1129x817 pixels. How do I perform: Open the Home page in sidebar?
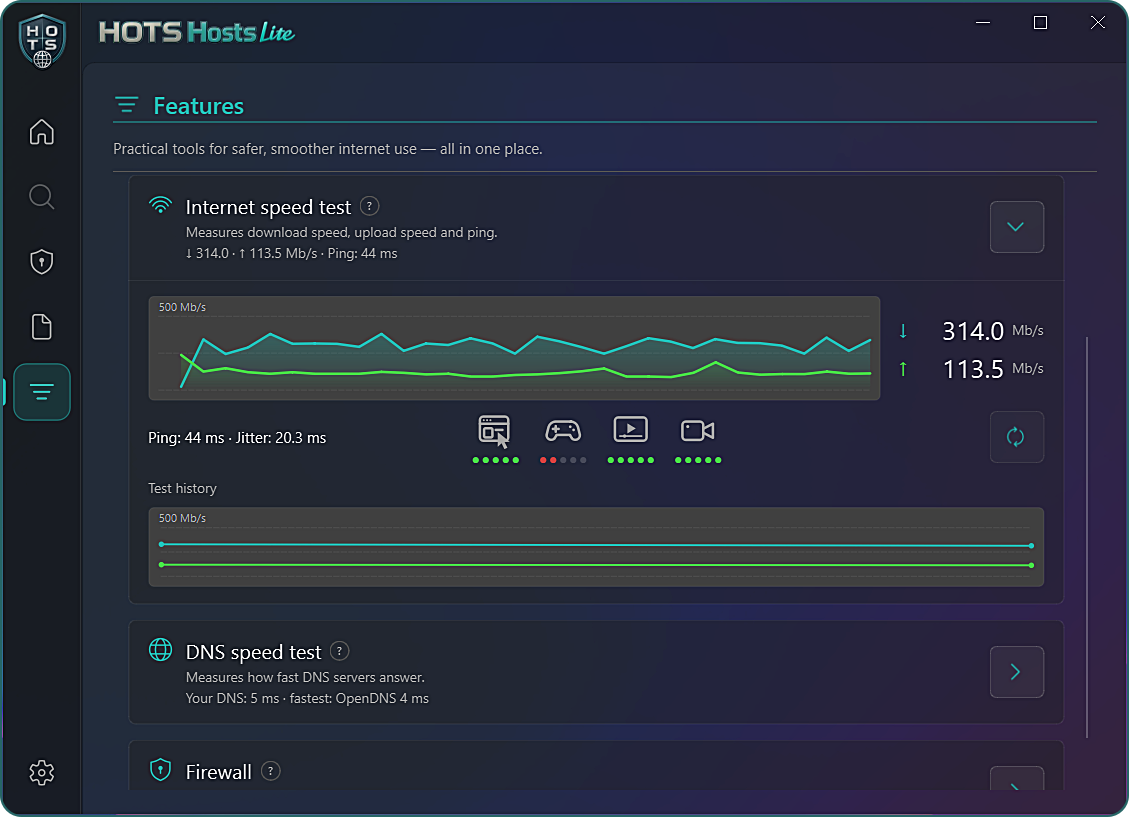click(42, 132)
